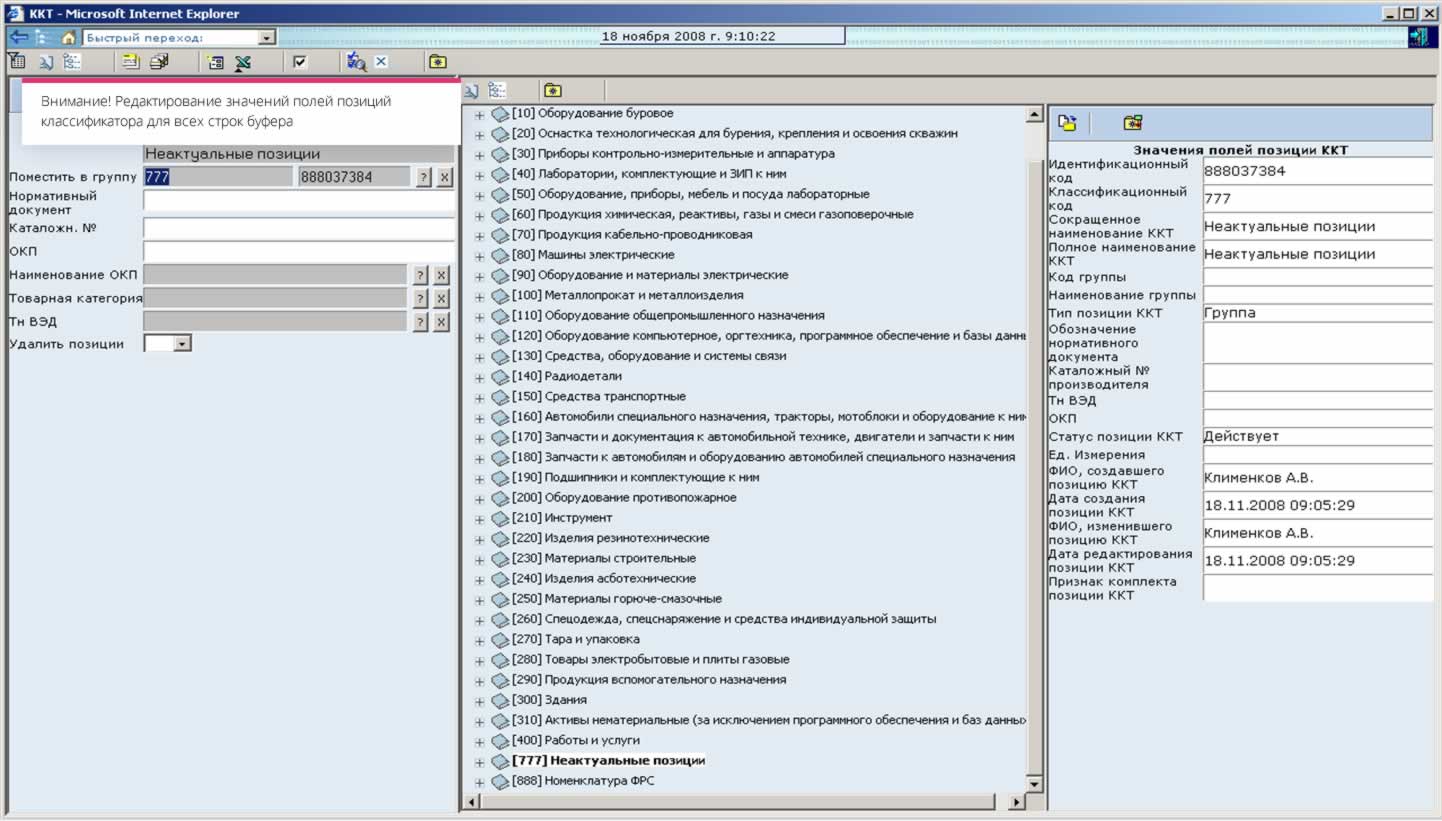Click the X button in Тн ВЭД row
The image size is (1442, 821).
[441, 321]
